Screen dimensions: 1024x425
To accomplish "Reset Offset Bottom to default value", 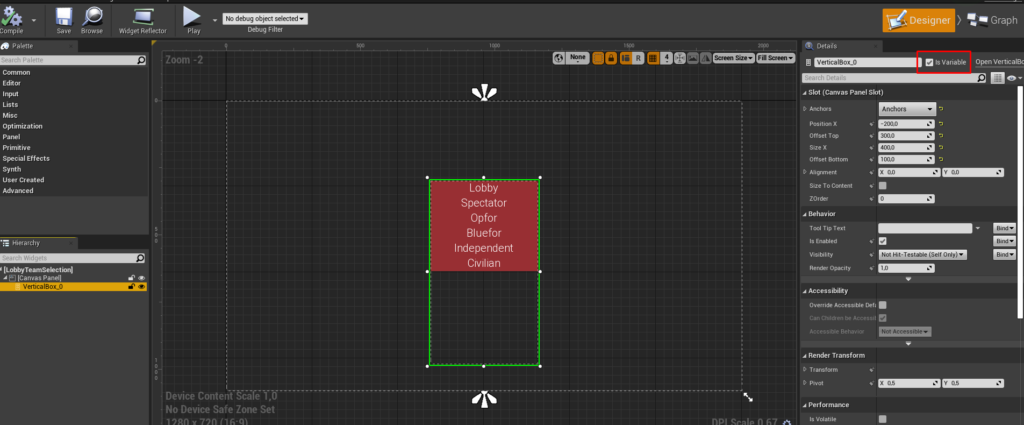I will [941, 159].
